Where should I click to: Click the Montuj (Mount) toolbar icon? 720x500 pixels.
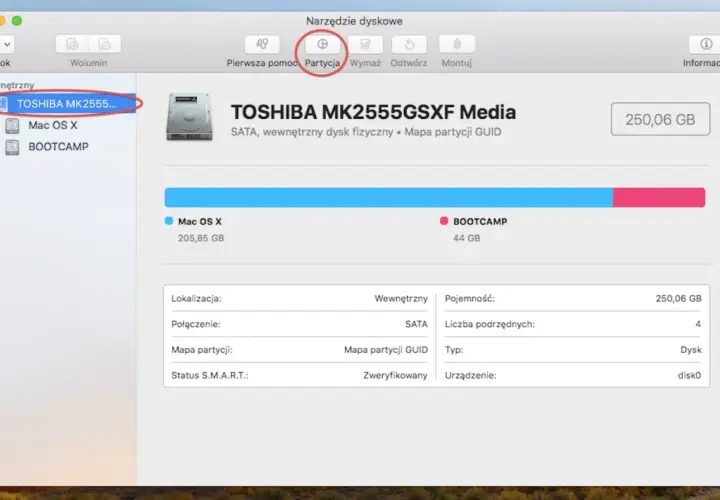456,45
